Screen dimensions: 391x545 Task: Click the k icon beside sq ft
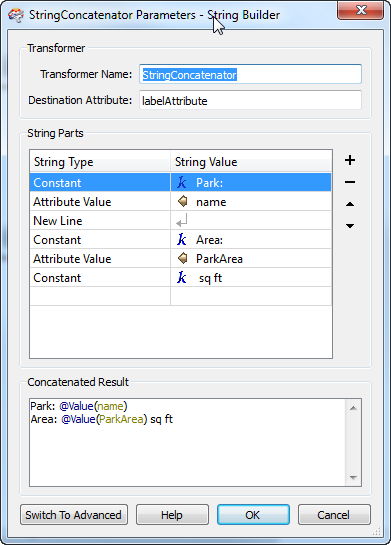(x=181, y=277)
